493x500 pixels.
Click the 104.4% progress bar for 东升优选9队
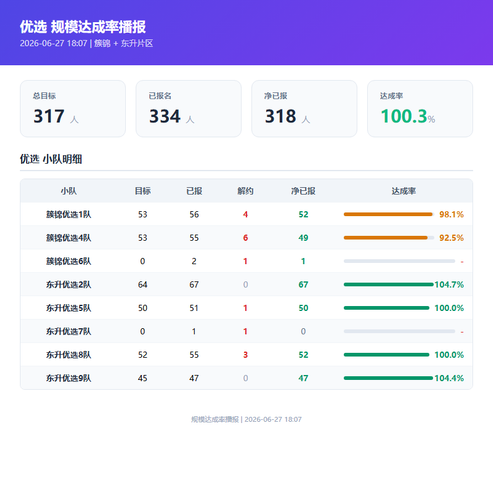point(389,378)
